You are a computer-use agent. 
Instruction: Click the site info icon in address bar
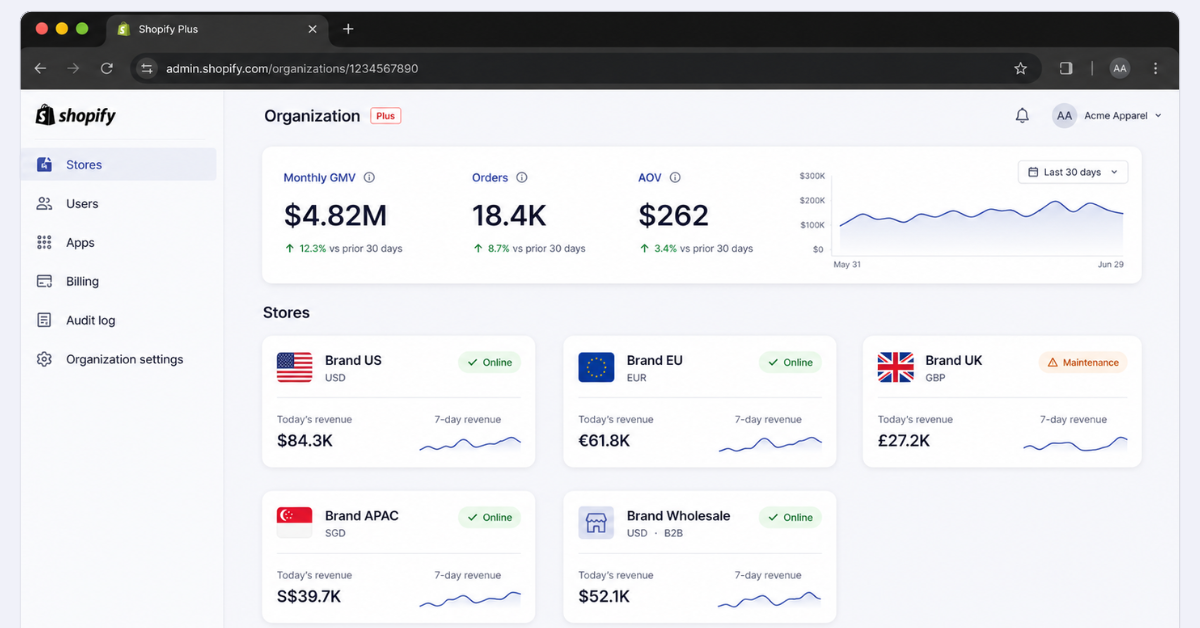coord(147,68)
